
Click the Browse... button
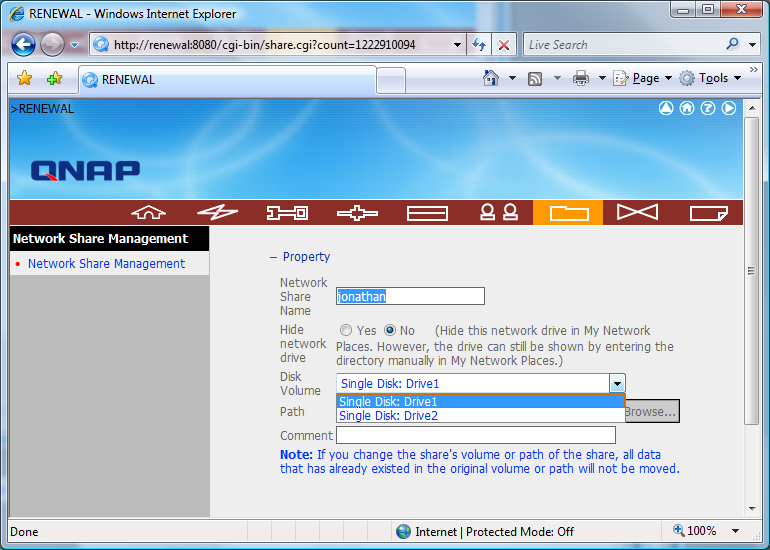(x=651, y=411)
